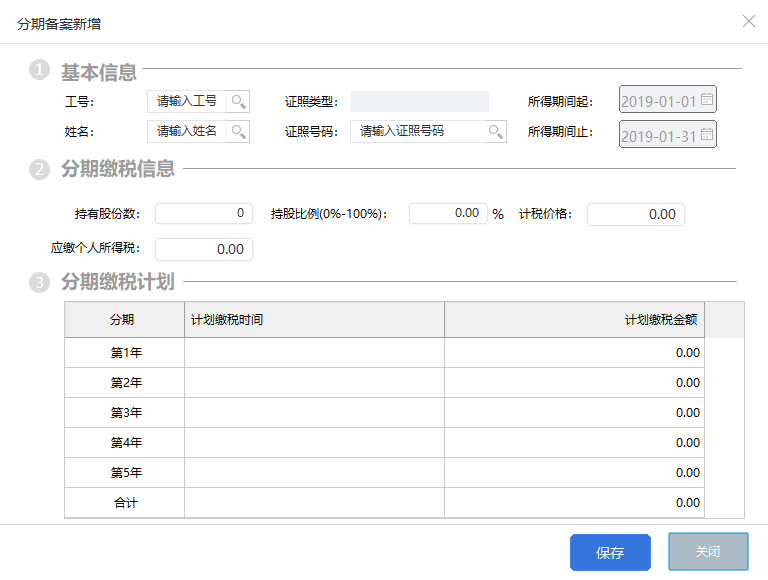Click the search icon in 工号 field
This screenshot has width=768, height=580.
click(x=239, y=102)
